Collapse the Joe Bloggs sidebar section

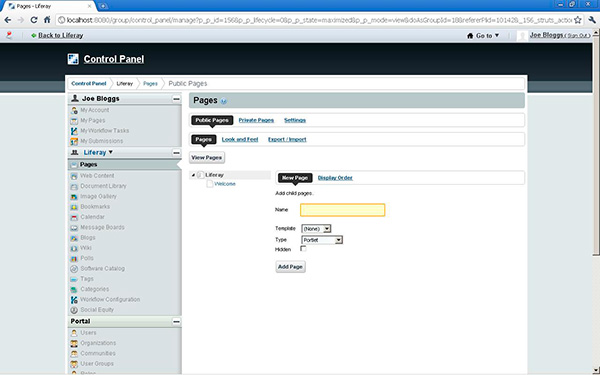click(176, 99)
